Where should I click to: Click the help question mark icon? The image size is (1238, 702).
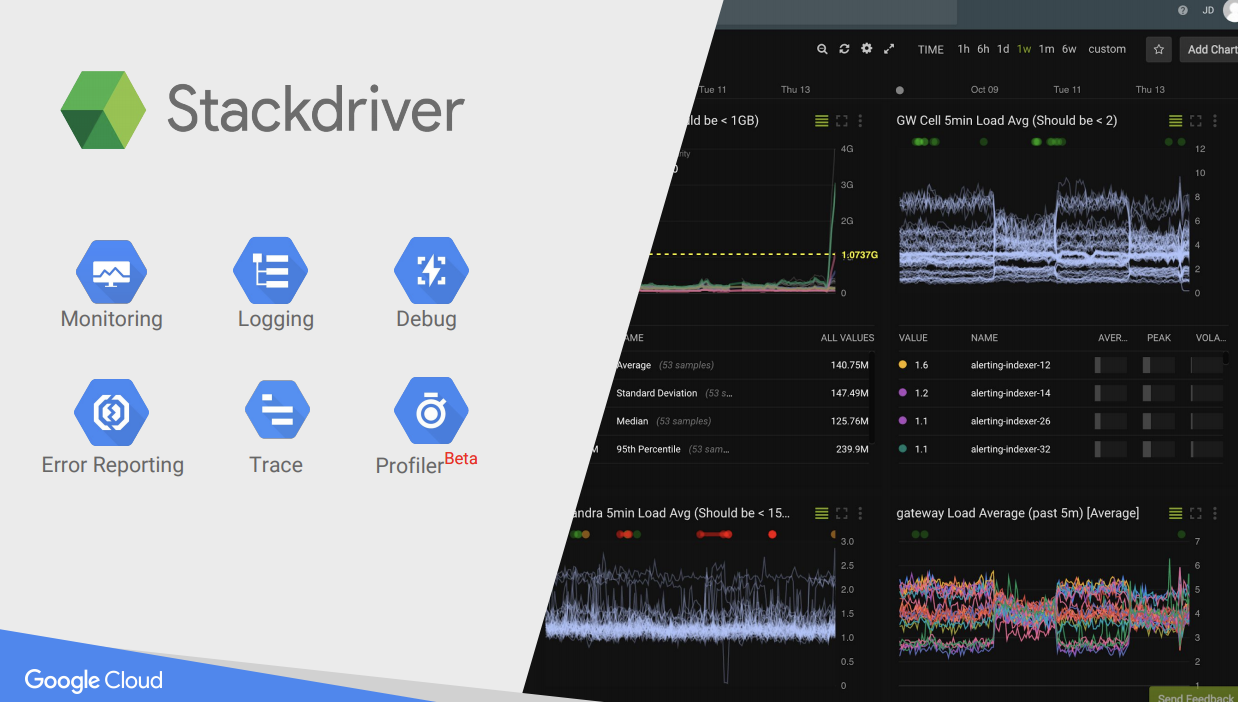point(1183,10)
